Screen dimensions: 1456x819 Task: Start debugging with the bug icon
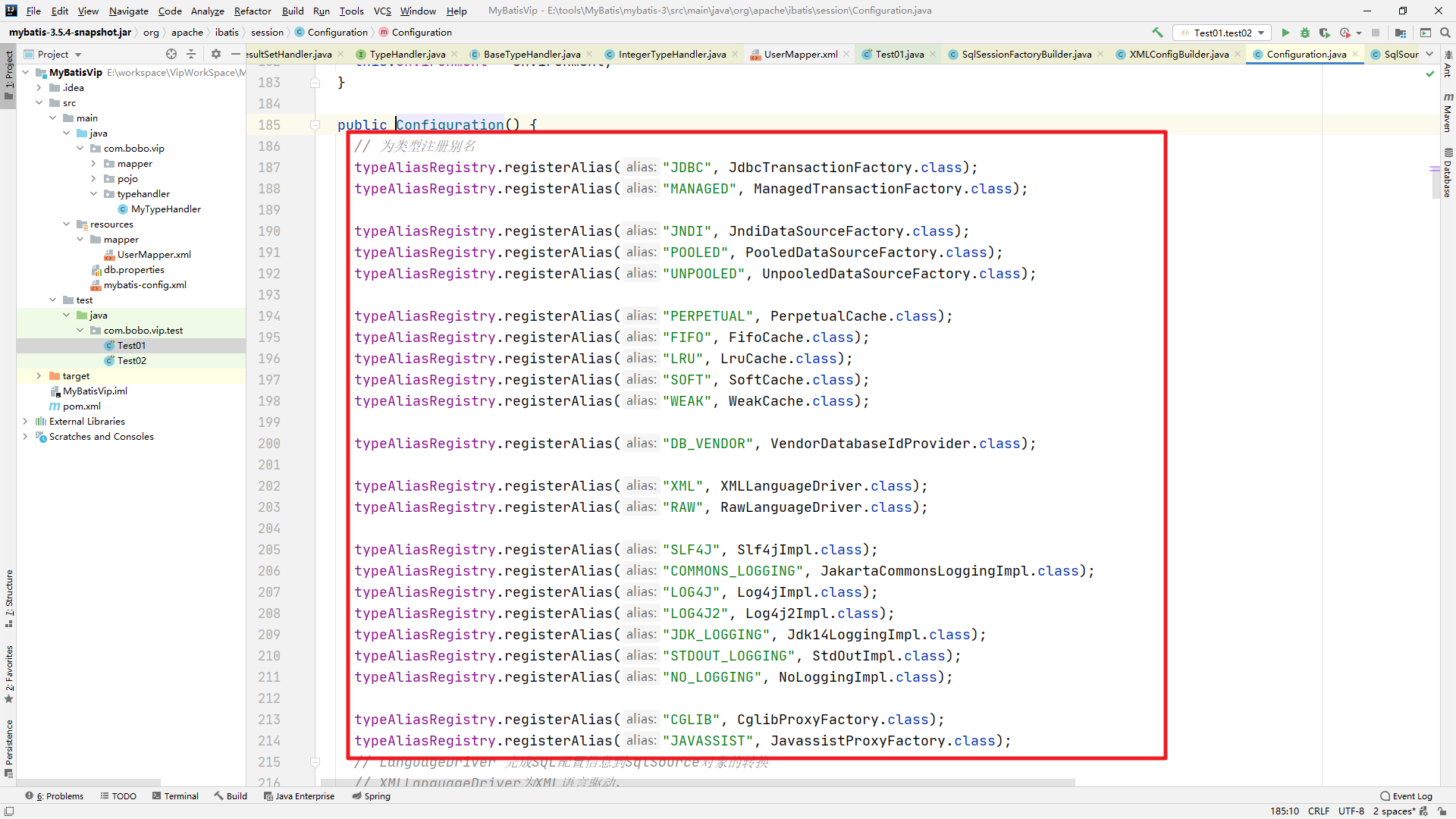(x=1305, y=33)
